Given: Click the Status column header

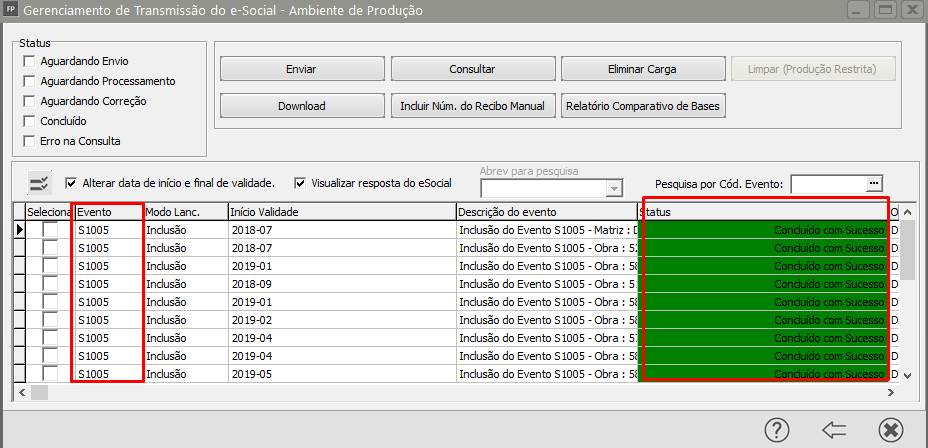Looking at the screenshot, I should [x=763, y=212].
